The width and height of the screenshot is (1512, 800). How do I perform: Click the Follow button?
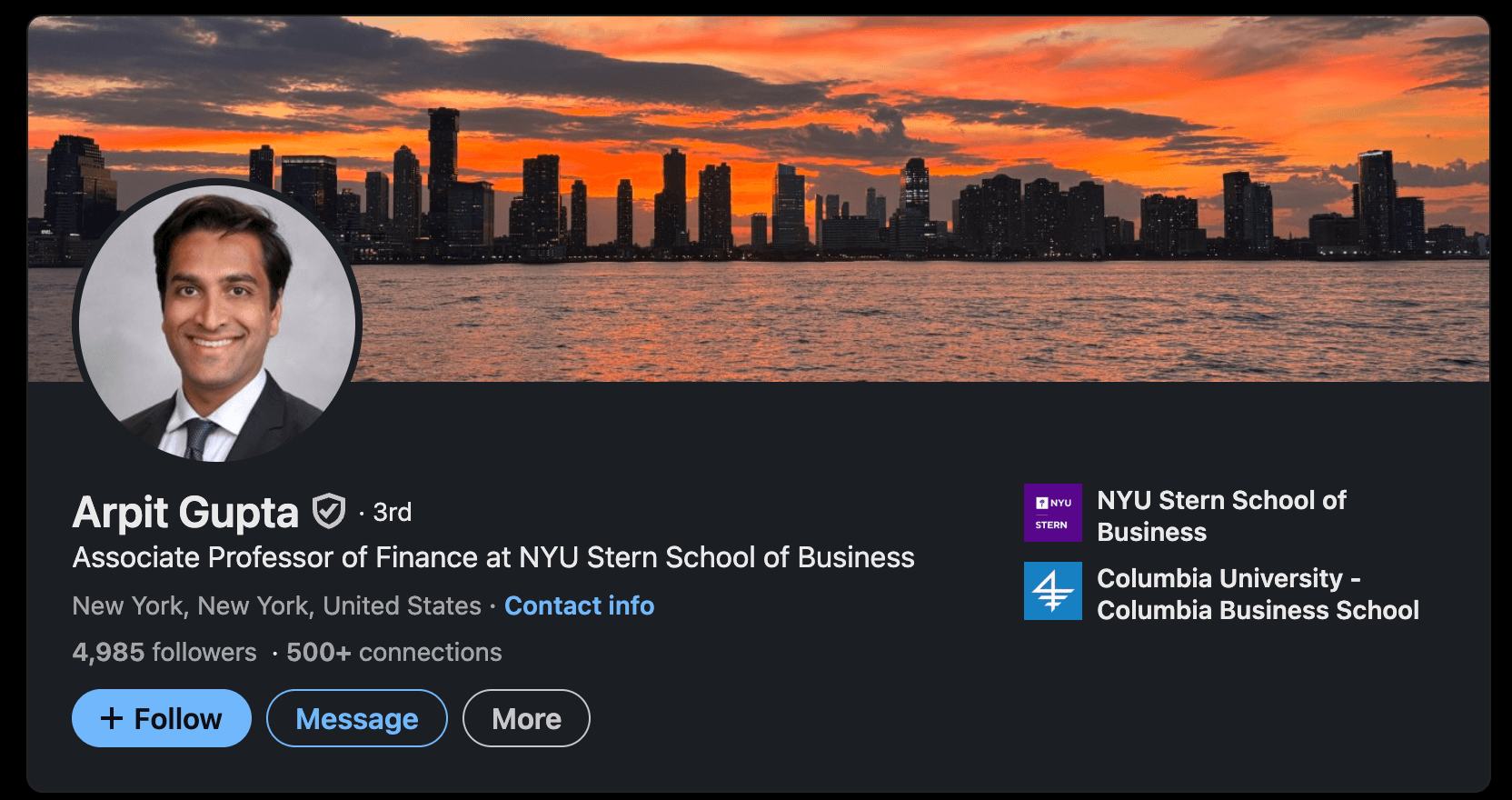pos(162,718)
